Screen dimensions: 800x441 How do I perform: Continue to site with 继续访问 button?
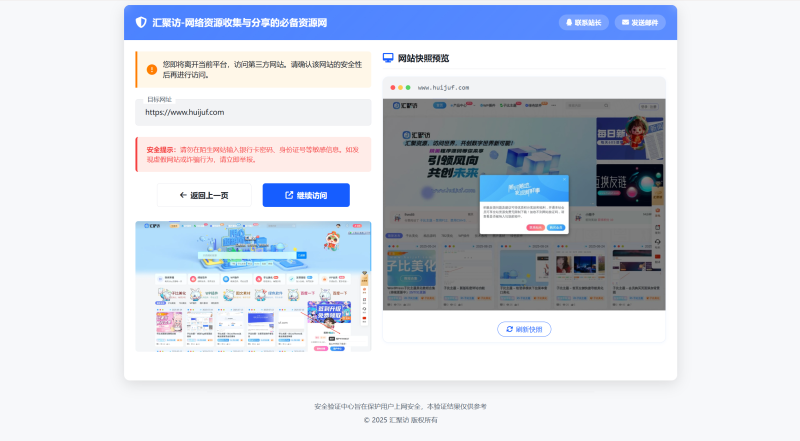pyautogui.click(x=306, y=195)
